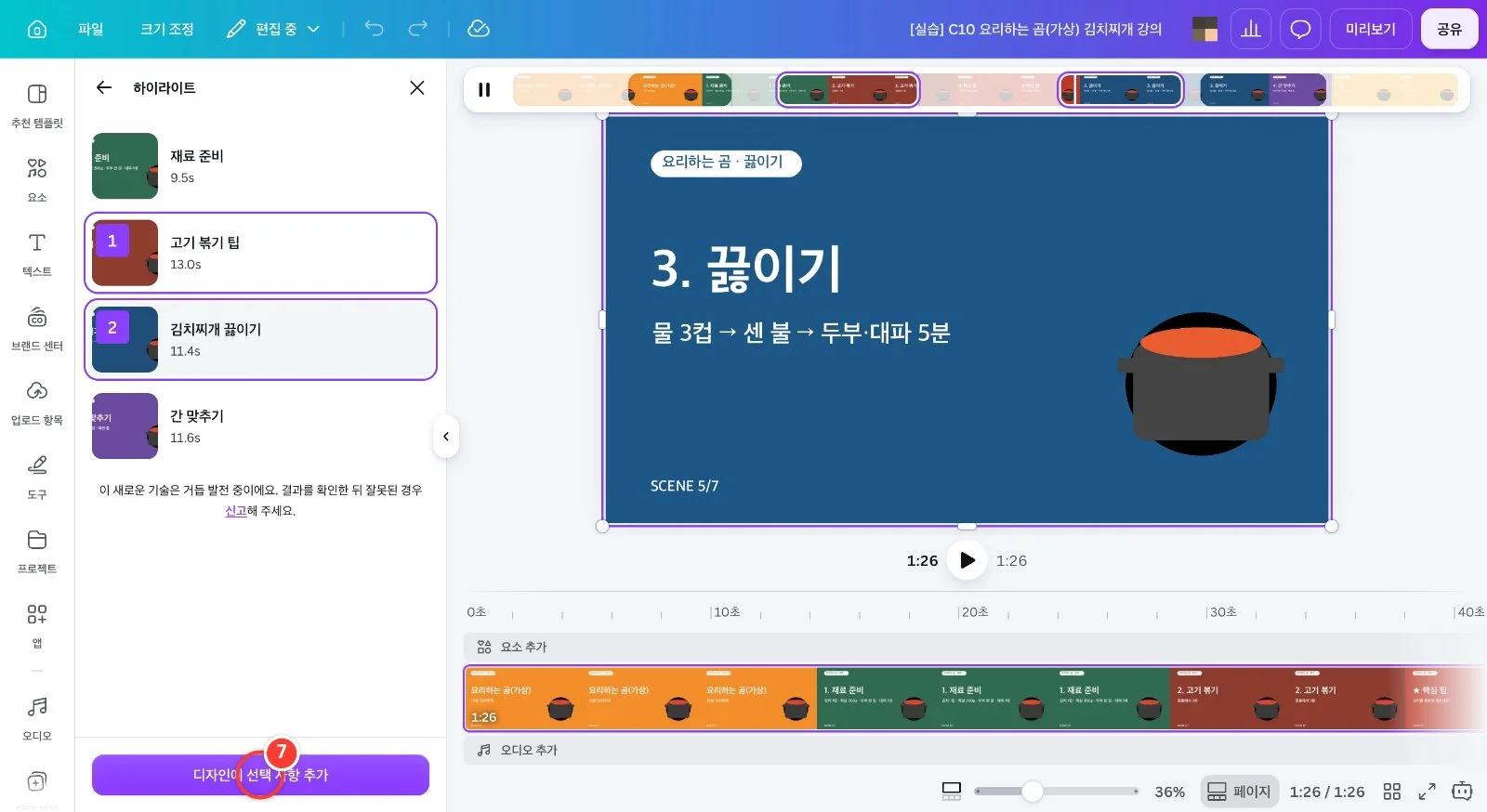
Task: Redo the last action
Action: pos(418,29)
